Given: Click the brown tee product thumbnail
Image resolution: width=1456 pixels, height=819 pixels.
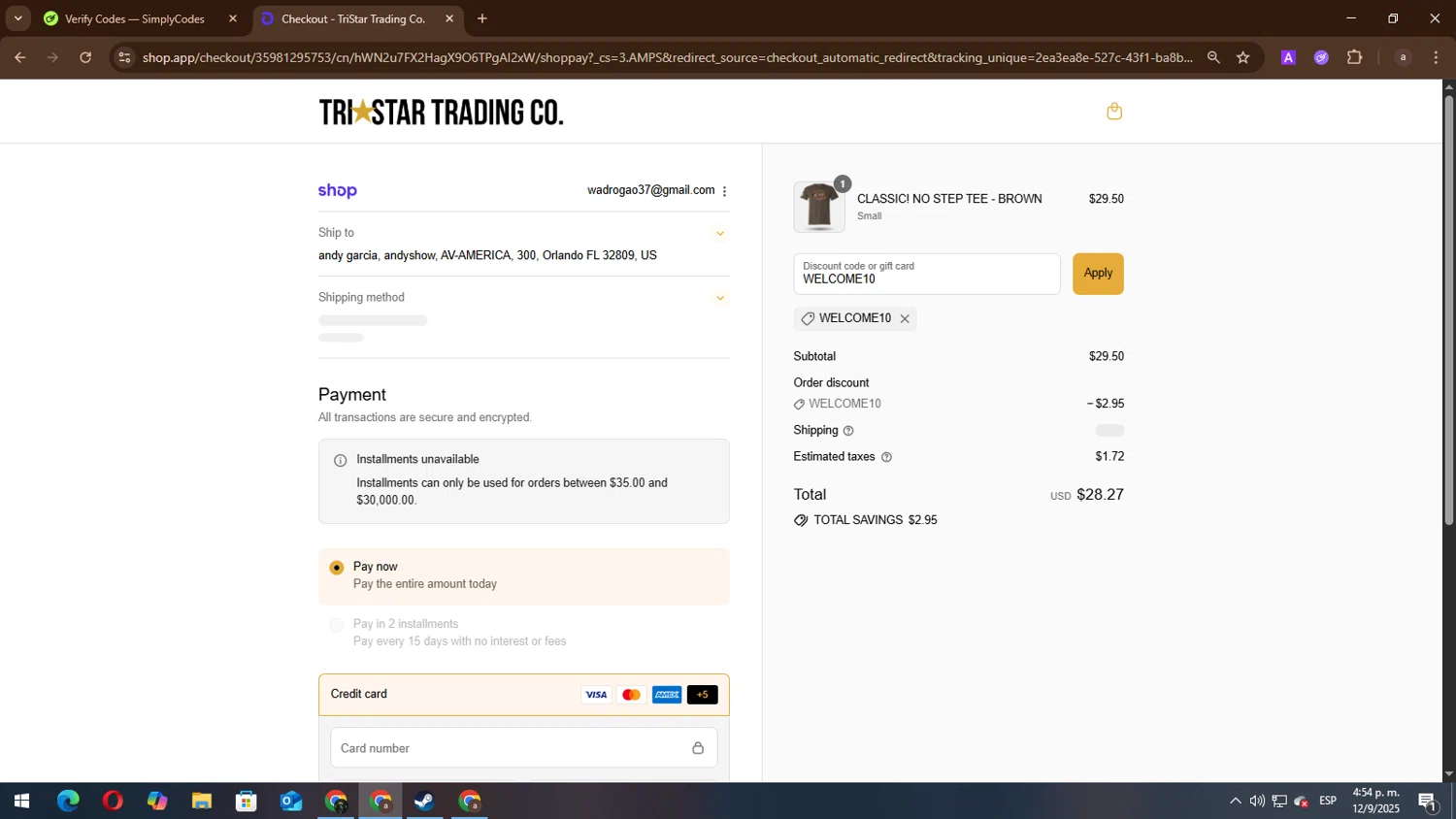Looking at the screenshot, I should pyautogui.click(x=819, y=207).
